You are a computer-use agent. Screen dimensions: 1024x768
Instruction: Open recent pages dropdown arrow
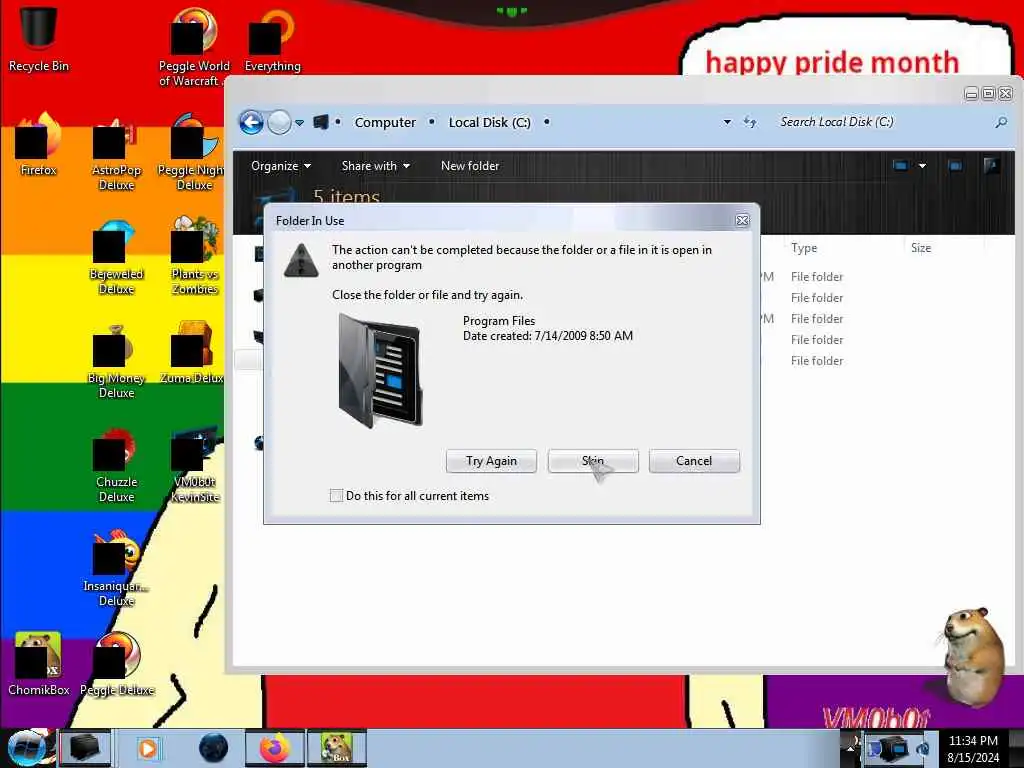299,123
